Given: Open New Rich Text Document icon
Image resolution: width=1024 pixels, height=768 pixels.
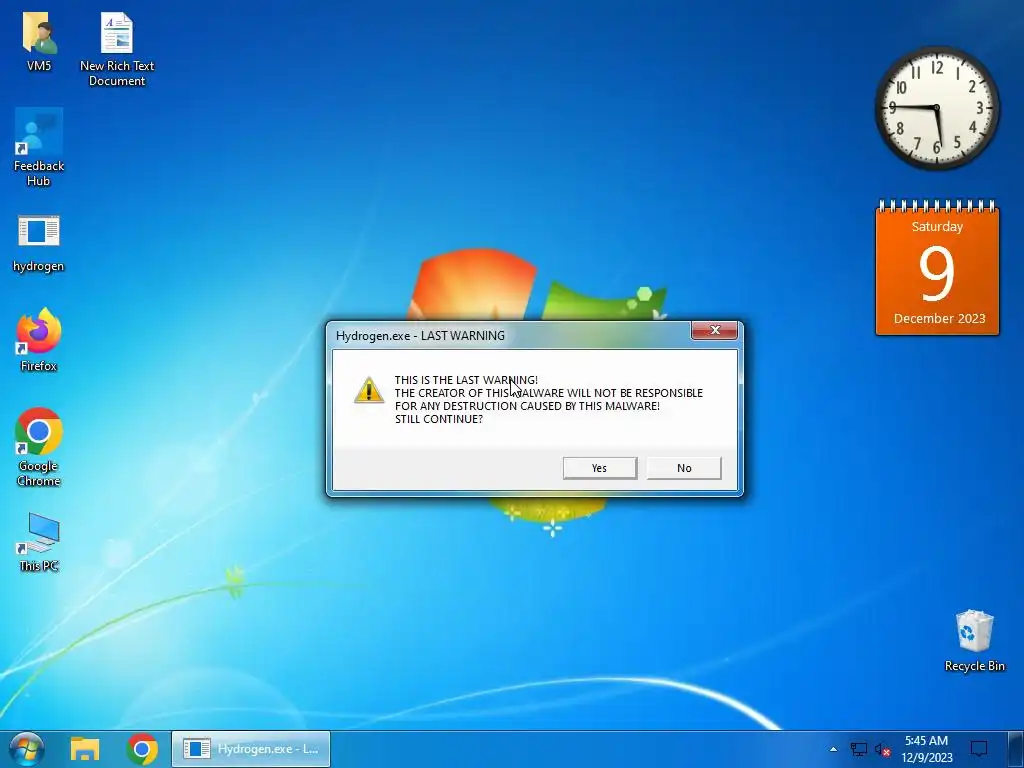Looking at the screenshot, I should click(117, 48).
